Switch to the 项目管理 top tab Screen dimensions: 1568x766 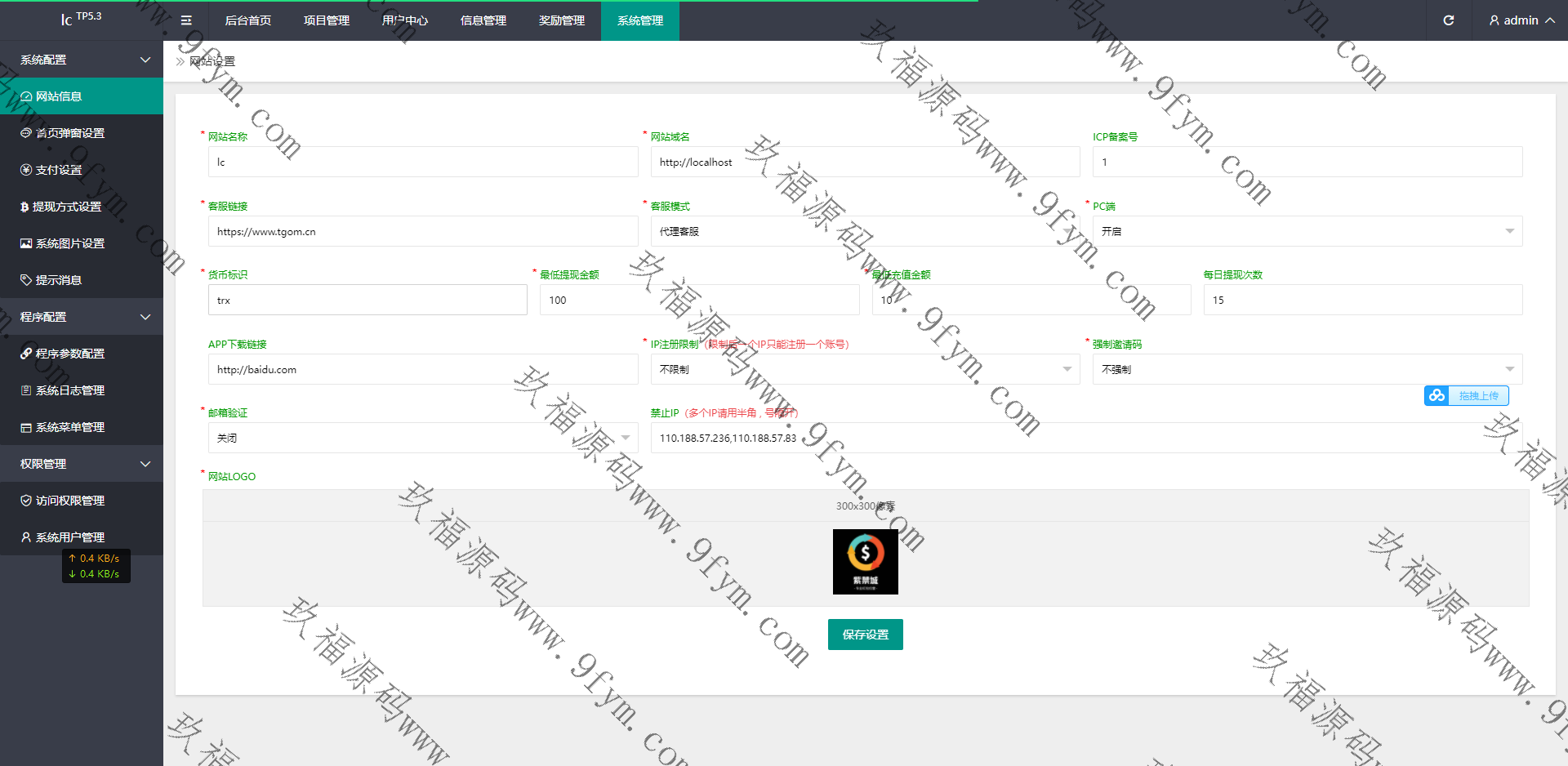pos(327,20)
